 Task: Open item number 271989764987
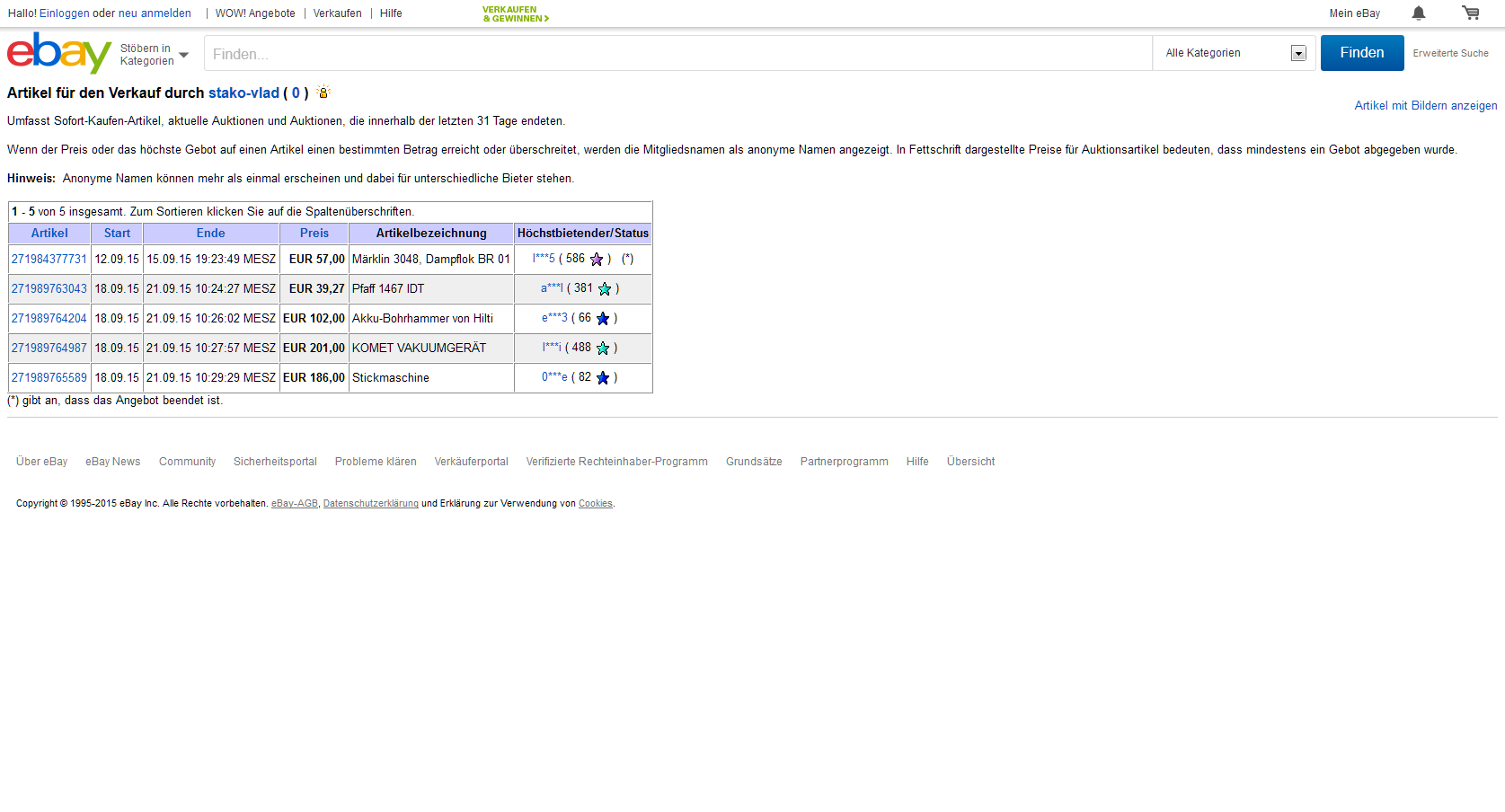[x=49, y=349]
